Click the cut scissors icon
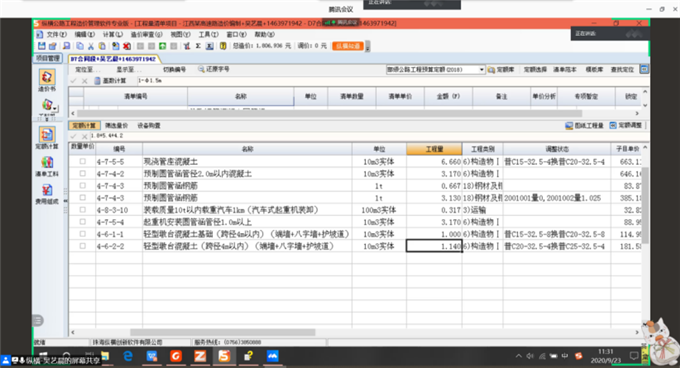 (91, 46)
